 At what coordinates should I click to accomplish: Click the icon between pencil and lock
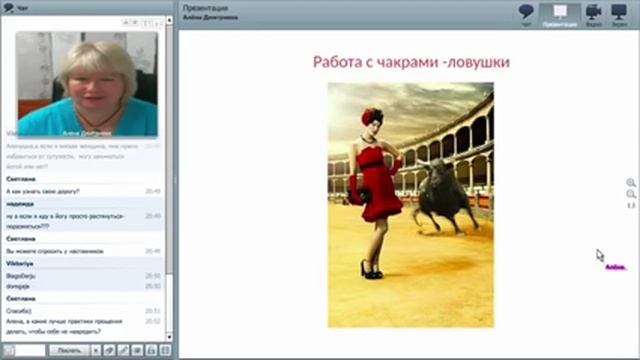click(137, 350)
